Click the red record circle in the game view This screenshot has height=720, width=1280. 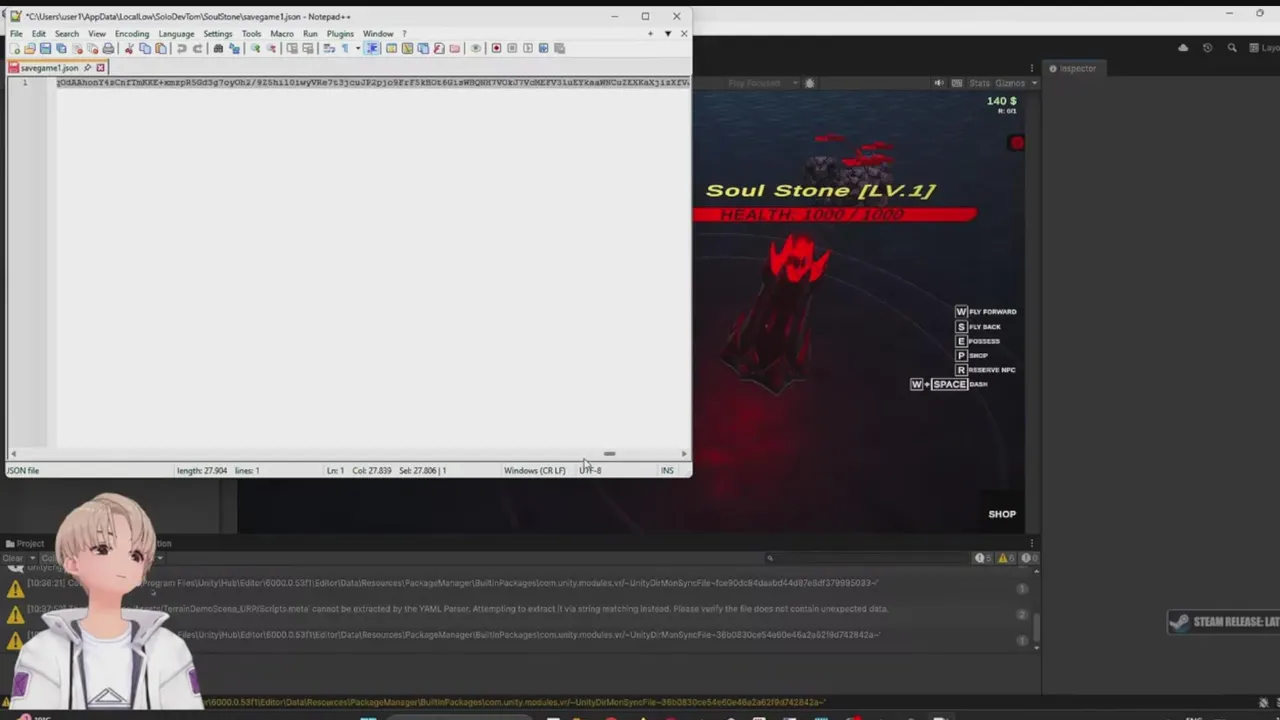tap(1017, 143)
